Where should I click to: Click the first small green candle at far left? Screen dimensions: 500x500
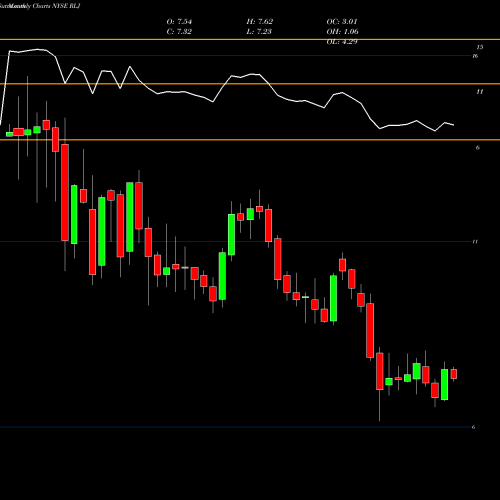pyautogui.click(x=9, y=134)
